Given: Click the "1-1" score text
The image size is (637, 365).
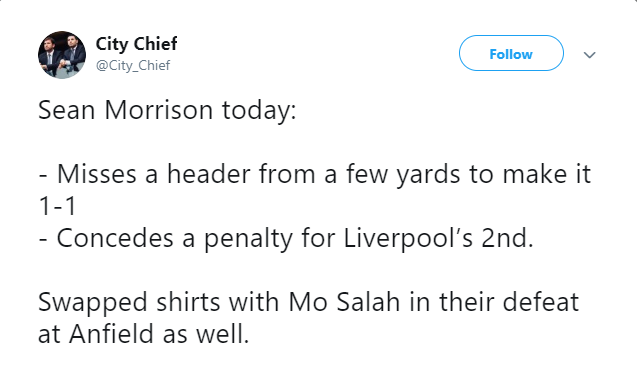Looking at the screenshot, I should click(x=57, y=206).
